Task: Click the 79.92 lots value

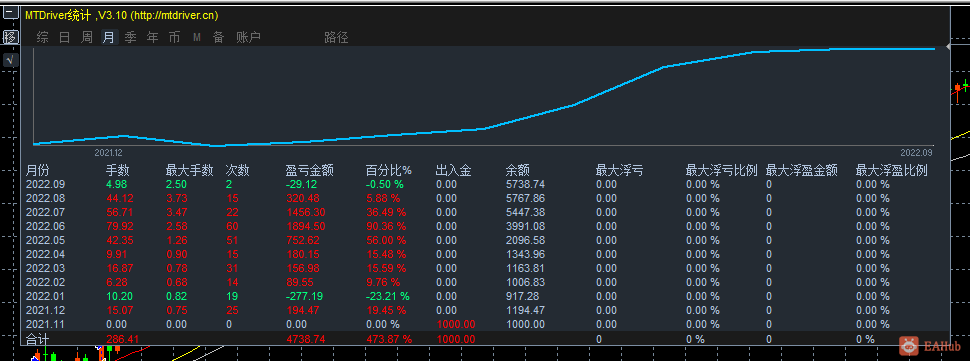Action: [119, 226]
